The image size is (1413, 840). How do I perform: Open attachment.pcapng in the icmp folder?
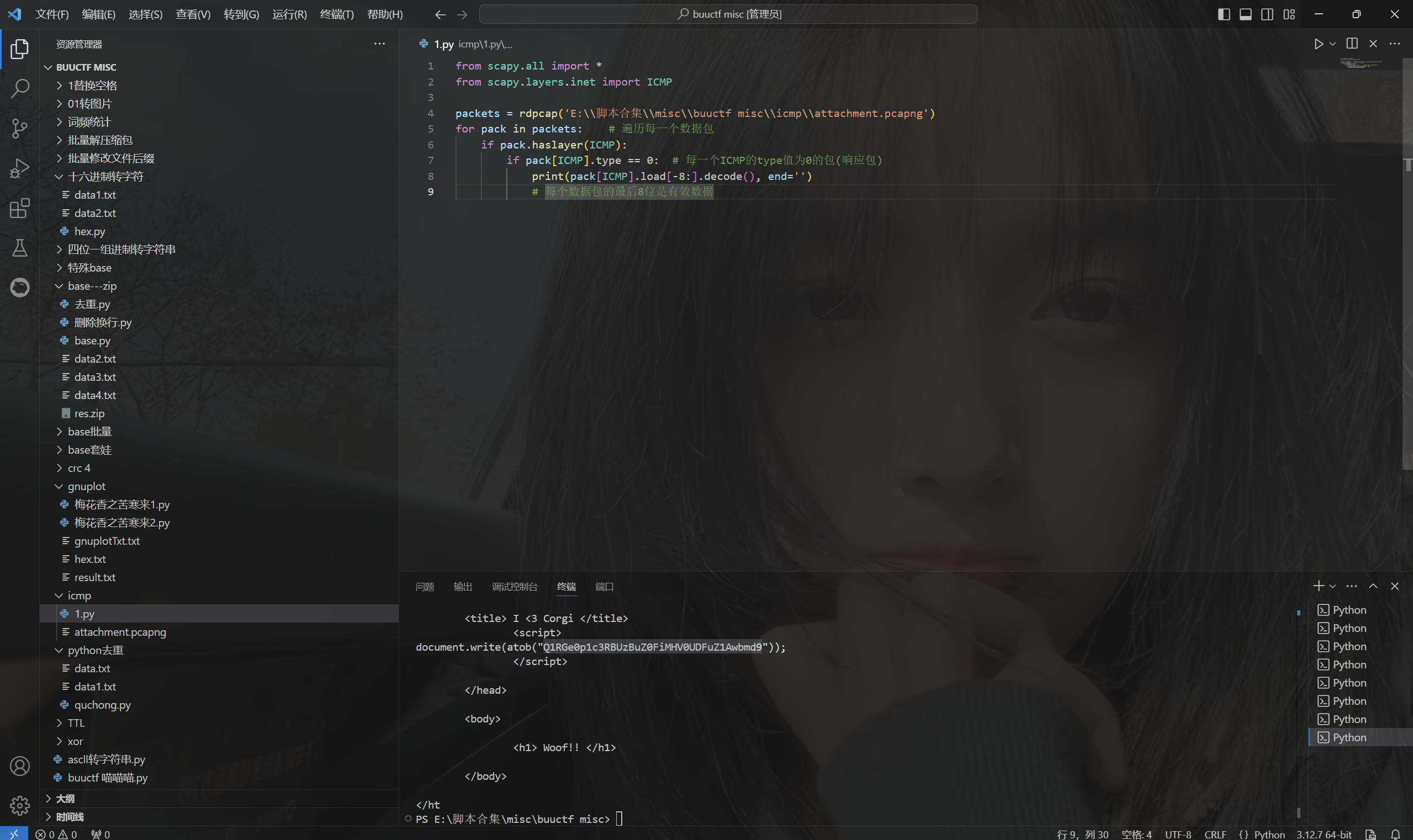pos(219,632)
